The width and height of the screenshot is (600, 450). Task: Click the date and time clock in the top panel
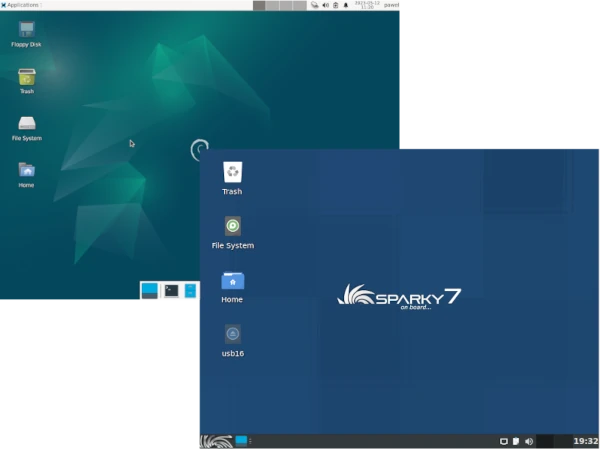(x=367, y=5)
